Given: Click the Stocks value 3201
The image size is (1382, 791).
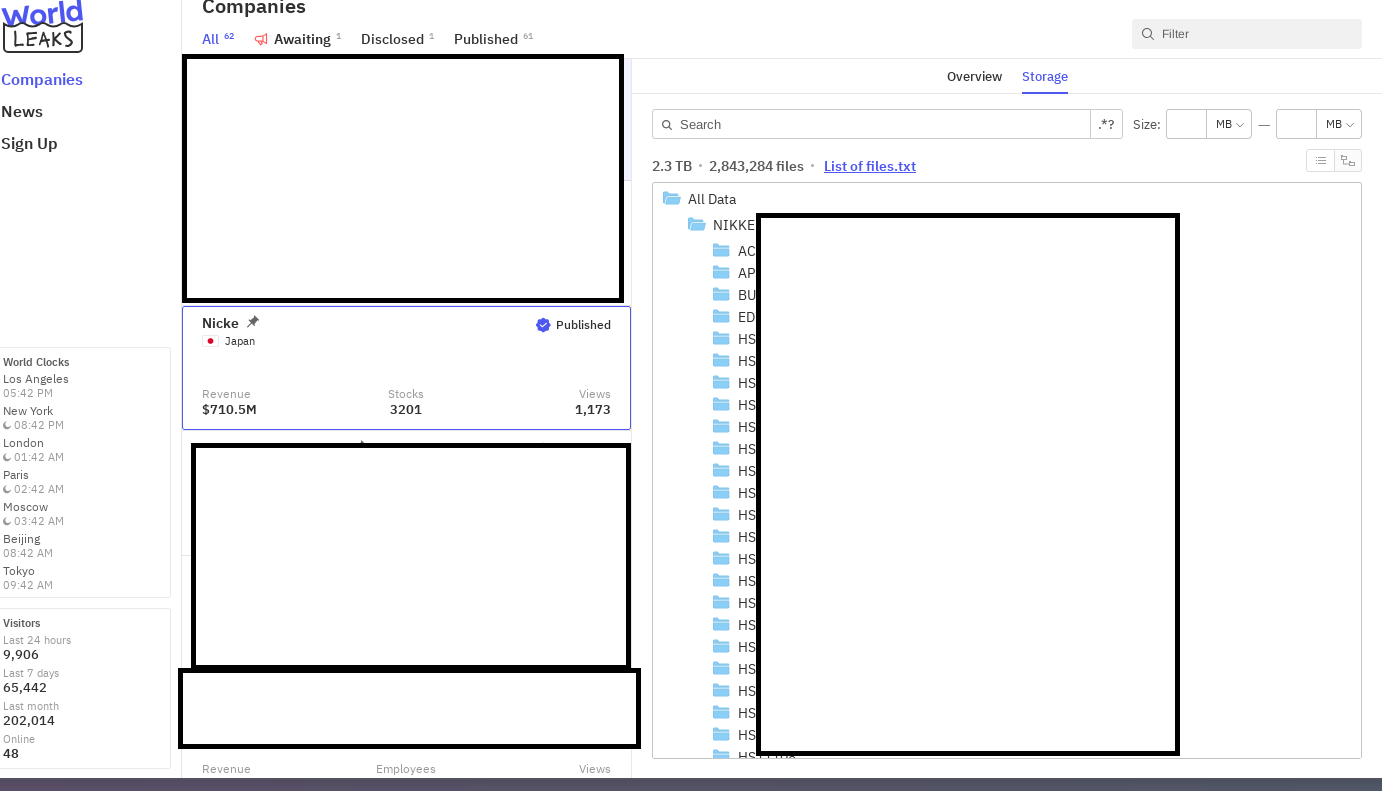Looking at the screenshot, I should pos(406,410).
